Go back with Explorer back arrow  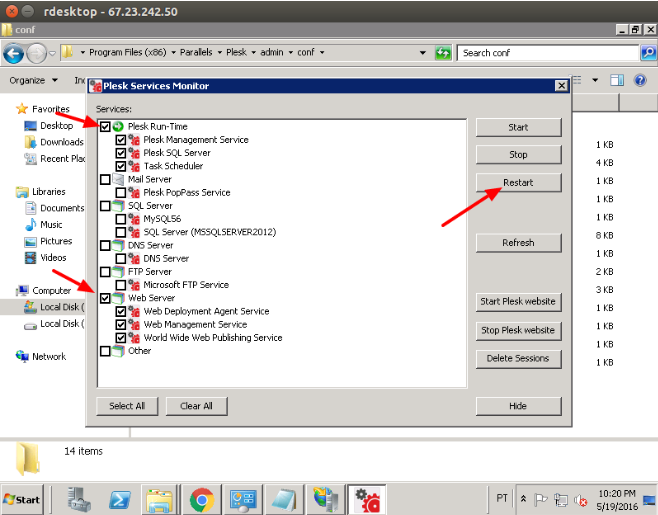pyautogui.click(x=13, y=53)
